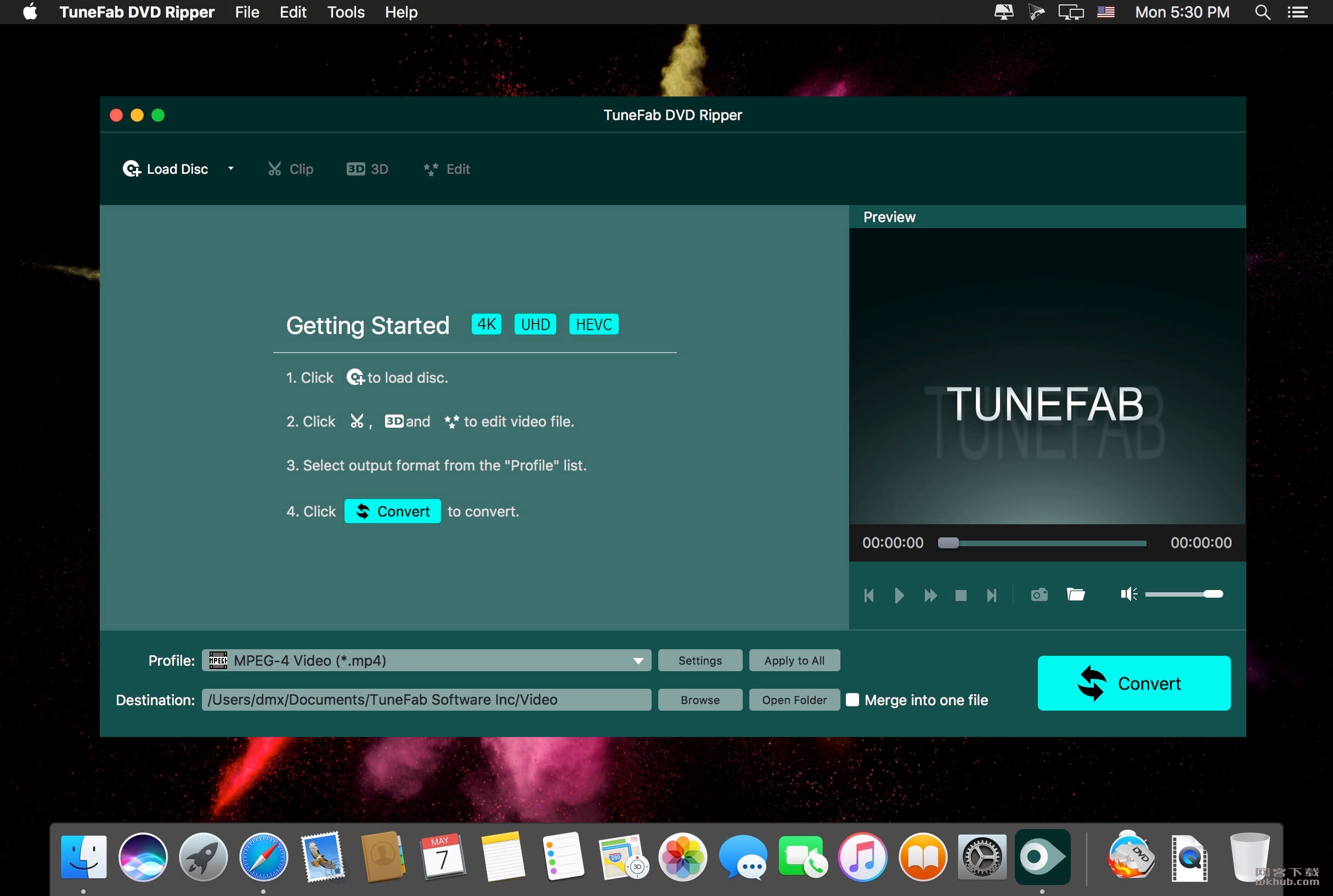Viewport: 1333px width, 896px height.
Task: Click the UHD badge
Action: 535,325
